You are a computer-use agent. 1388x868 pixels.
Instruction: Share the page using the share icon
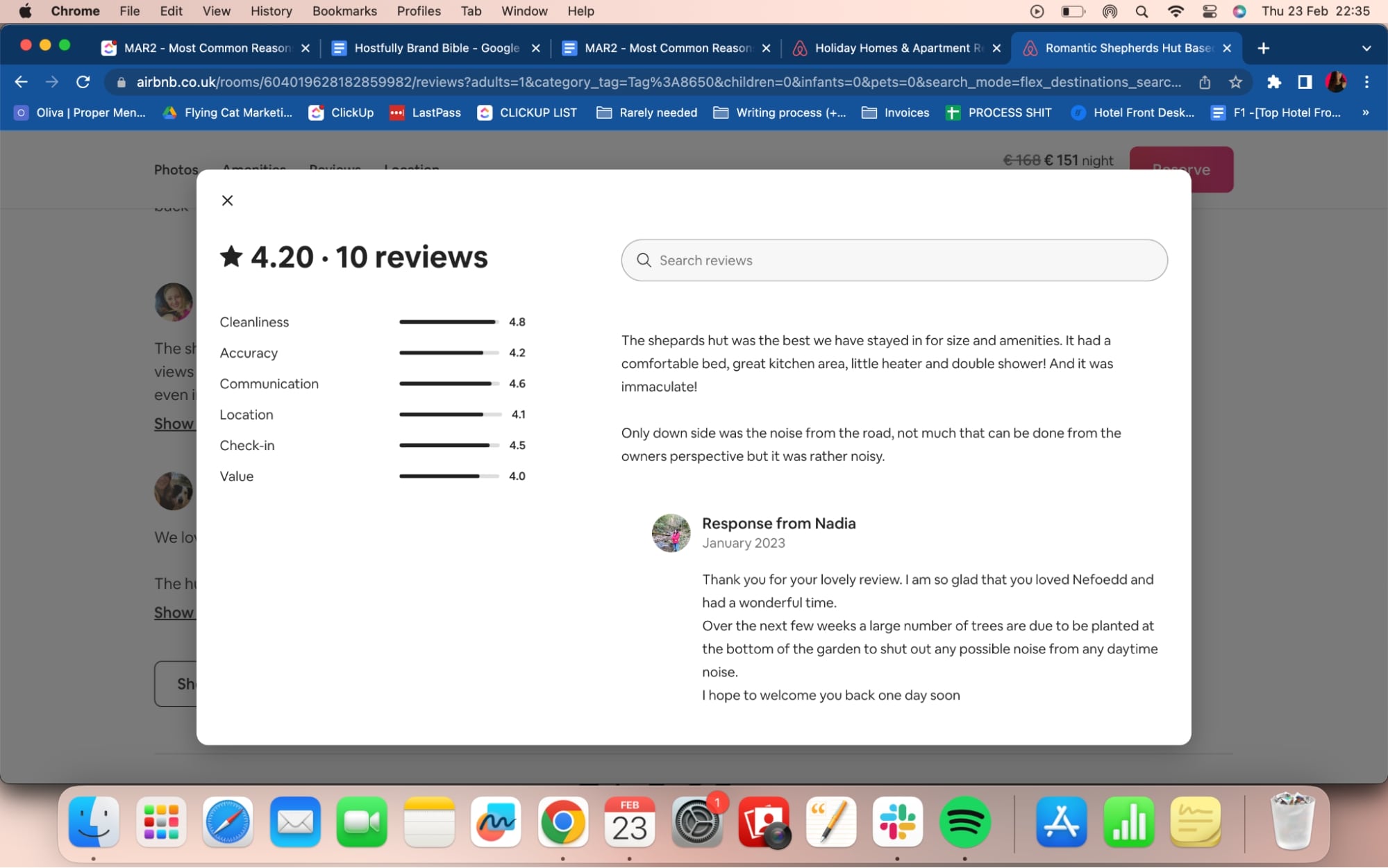[x=1205, y=82]
